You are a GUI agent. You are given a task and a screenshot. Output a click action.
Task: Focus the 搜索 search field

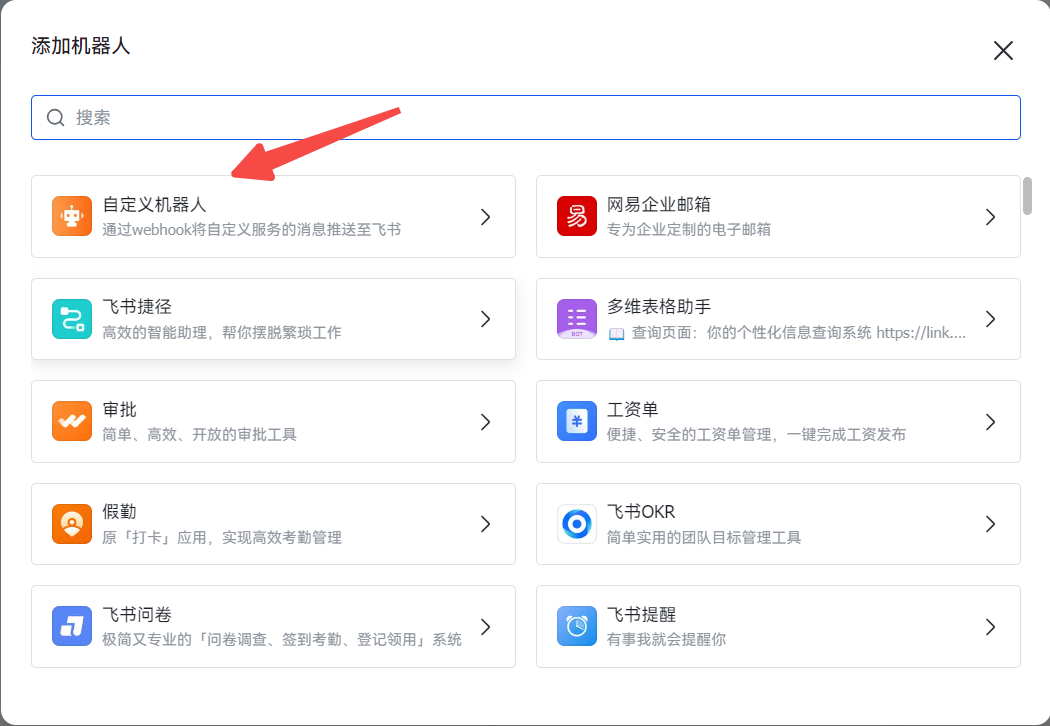point(526,118)
